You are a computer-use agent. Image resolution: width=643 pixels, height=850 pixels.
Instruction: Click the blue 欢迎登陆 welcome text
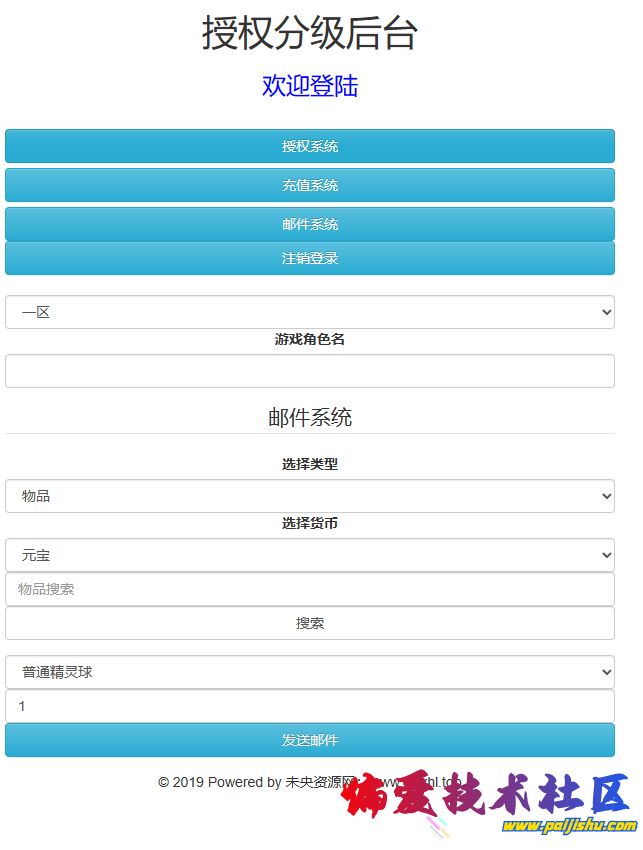[x=310, y=86]
